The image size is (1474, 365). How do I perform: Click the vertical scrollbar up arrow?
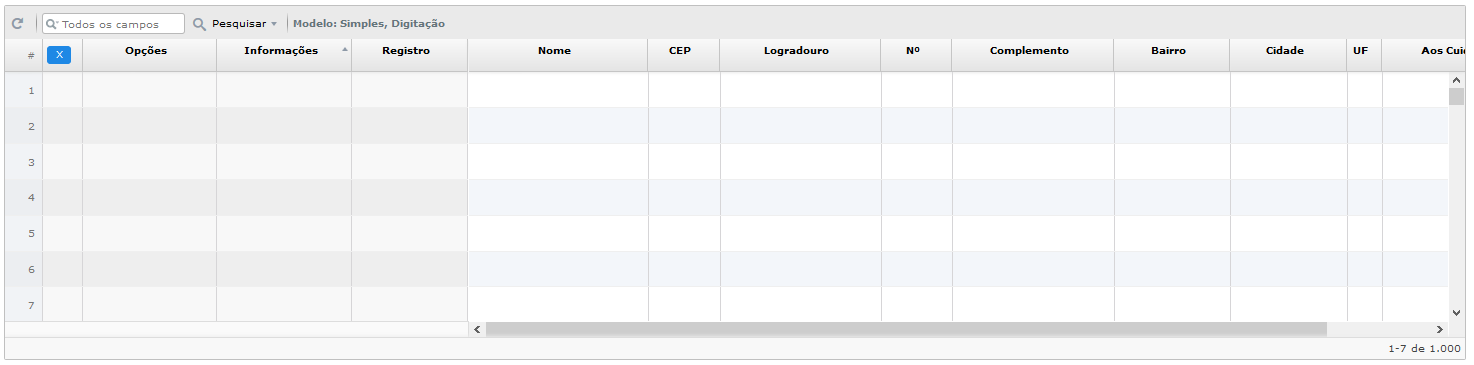tap(1456, 80)
